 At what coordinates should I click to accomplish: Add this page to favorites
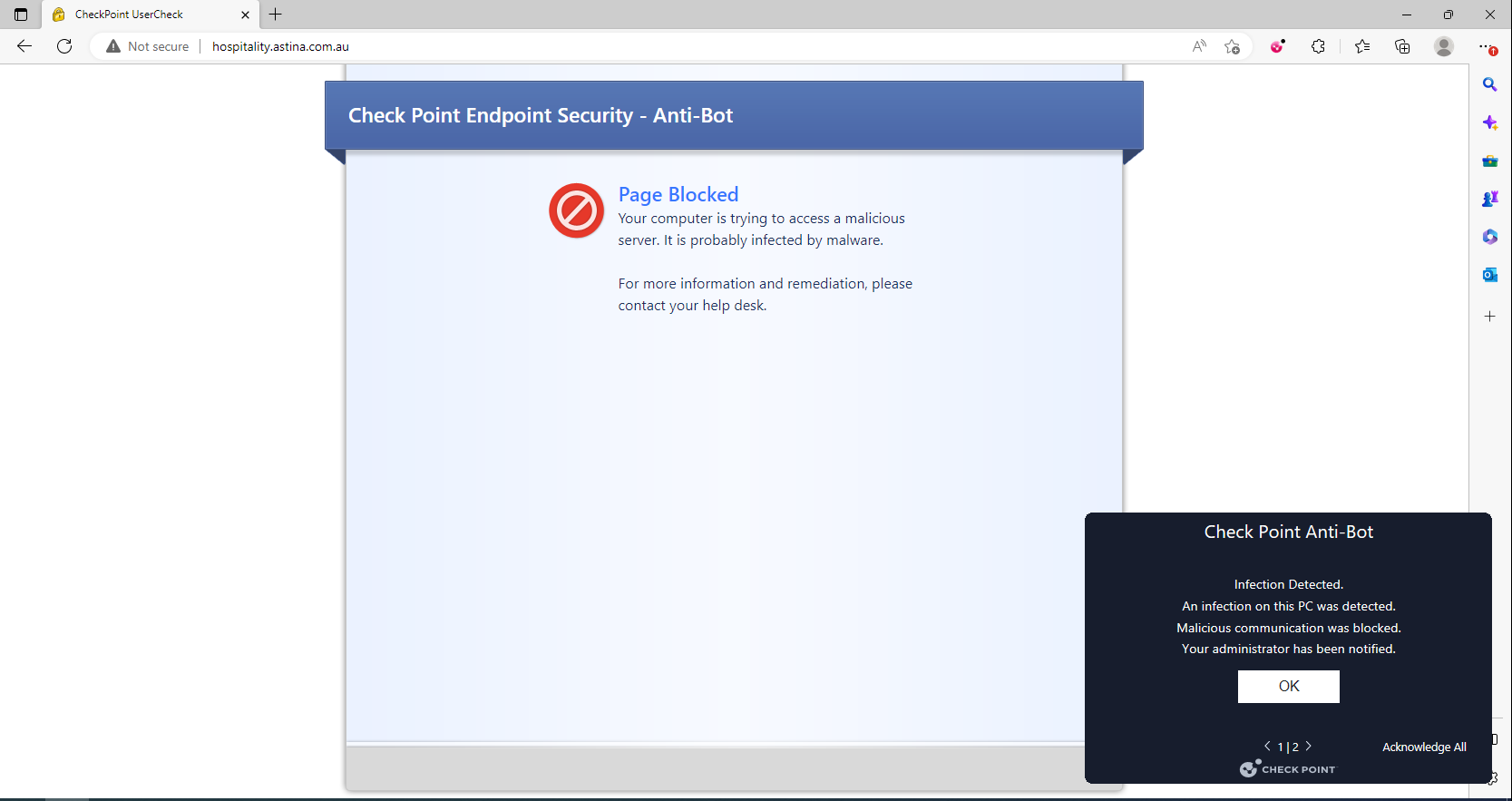tap(1232, 46)
